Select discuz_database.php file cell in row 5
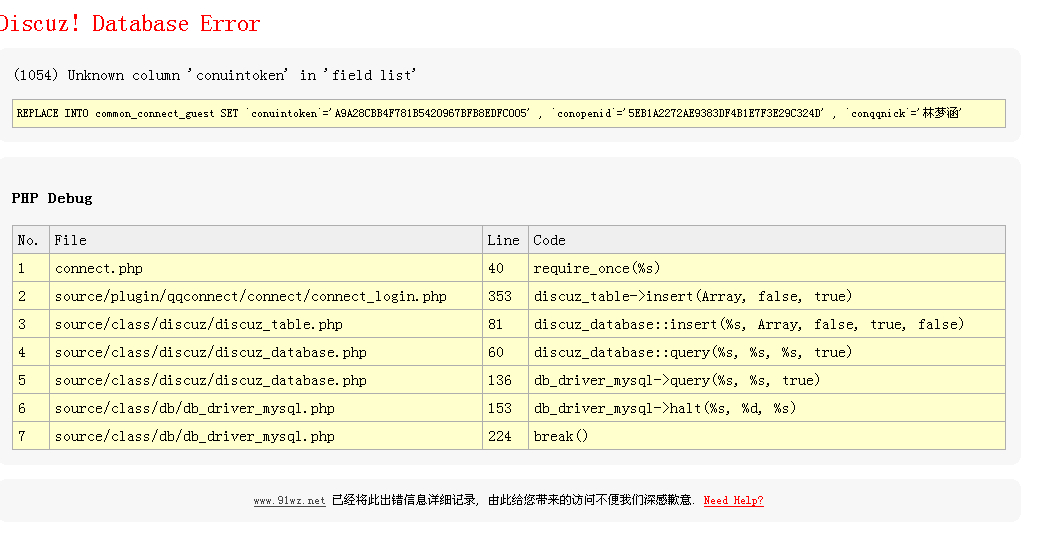 click(x=266, y=380)
